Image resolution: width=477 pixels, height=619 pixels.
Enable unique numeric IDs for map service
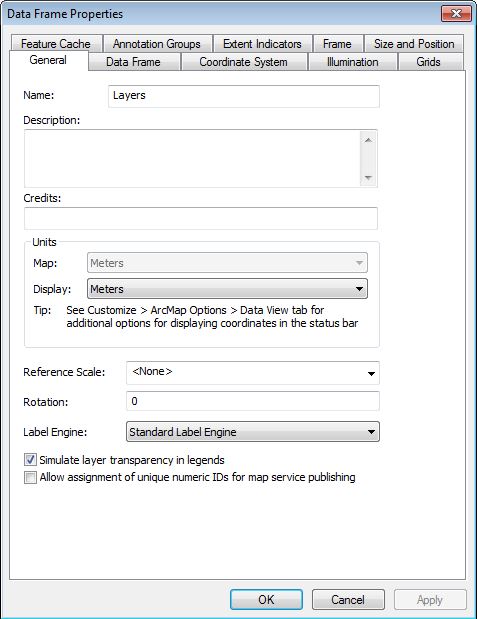pos(30,477)
